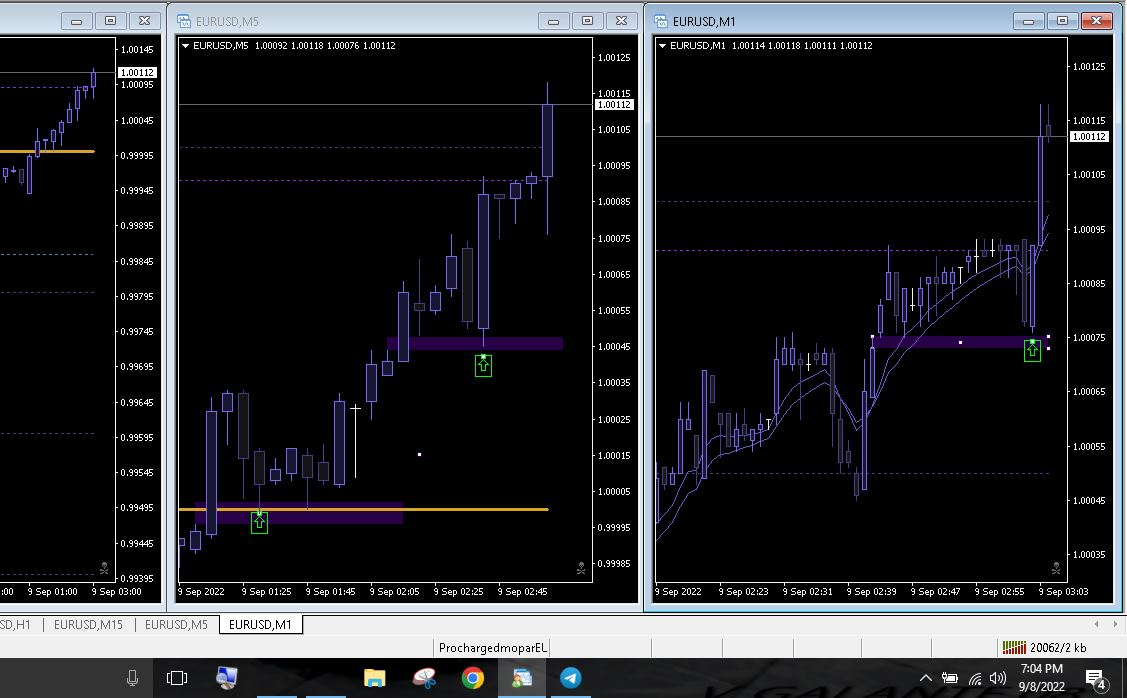Viewport: 1127px width, 698px height.
Task: Close the EURUSD,M1 chart window
Action: tap(1097, 21)
